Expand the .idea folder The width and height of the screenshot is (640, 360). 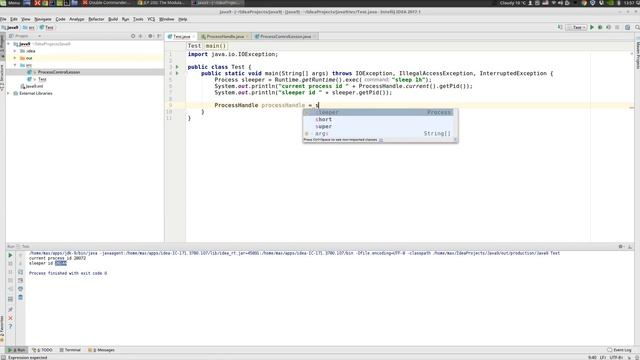click(x=16, y=51)
